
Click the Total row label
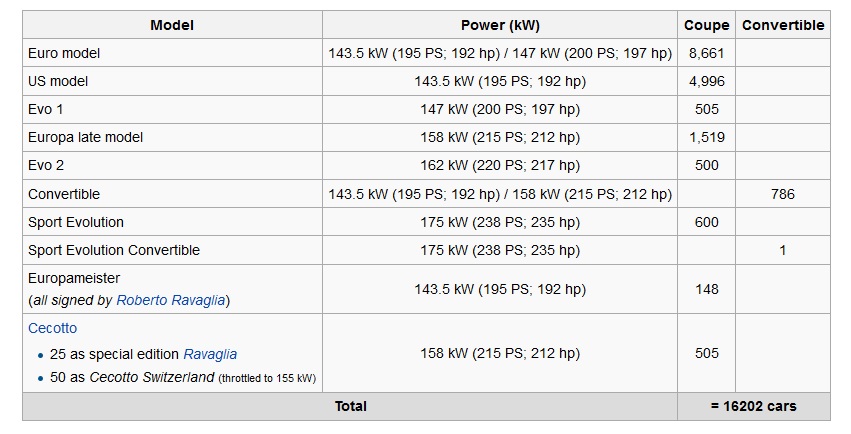coord(350,406)
